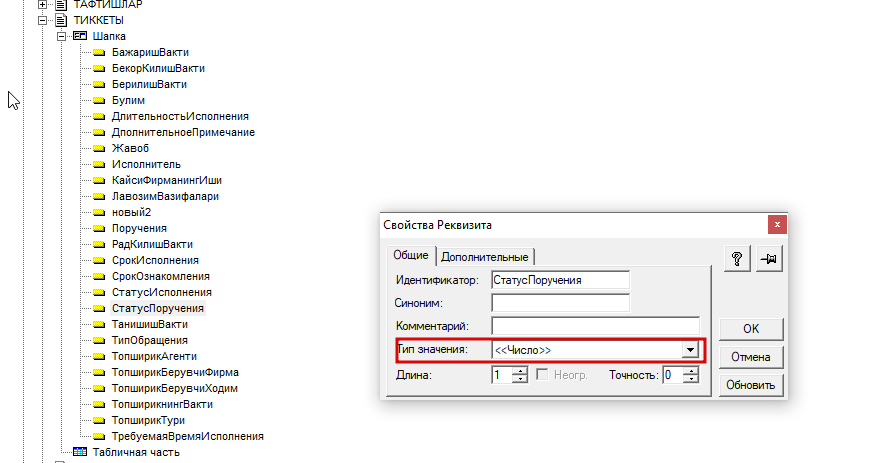Select the Общие tab

pyautogui.click(x=410, y=255)
